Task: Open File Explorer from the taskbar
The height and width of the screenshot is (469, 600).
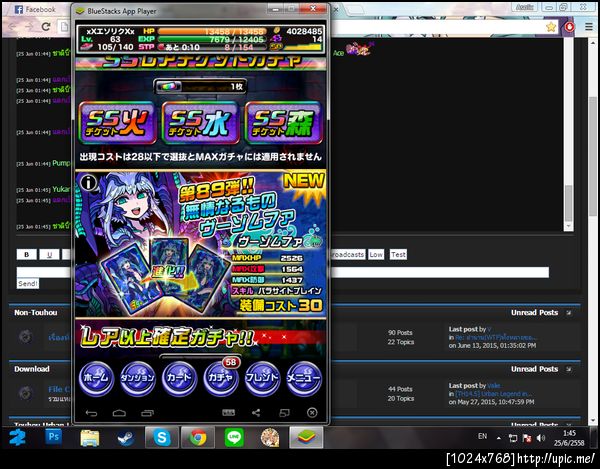Action: 90,438
